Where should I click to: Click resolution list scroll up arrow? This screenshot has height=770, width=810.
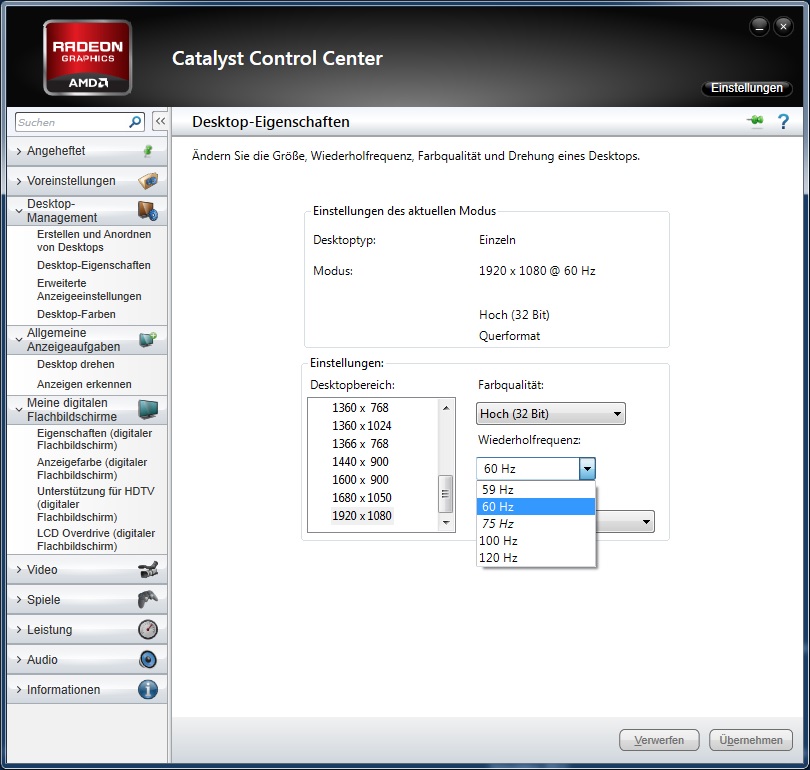[x=446, y=408]
